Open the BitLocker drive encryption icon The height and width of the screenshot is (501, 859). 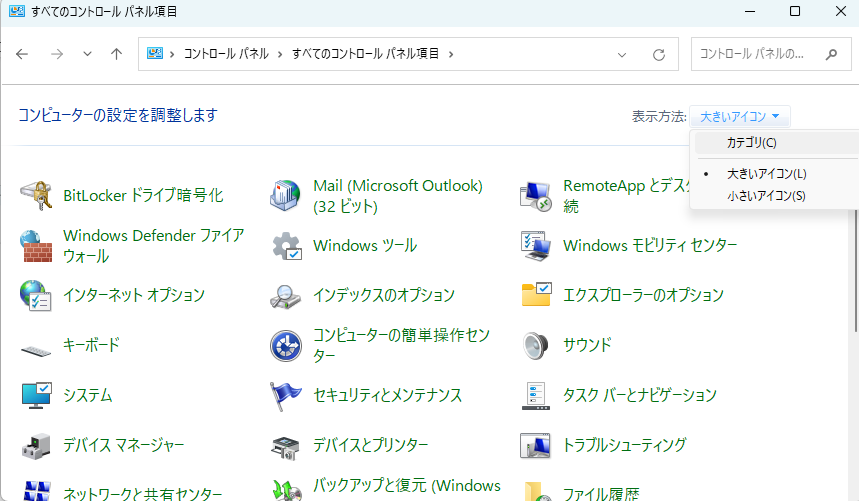pyautogui.click(x=36, y=195)
